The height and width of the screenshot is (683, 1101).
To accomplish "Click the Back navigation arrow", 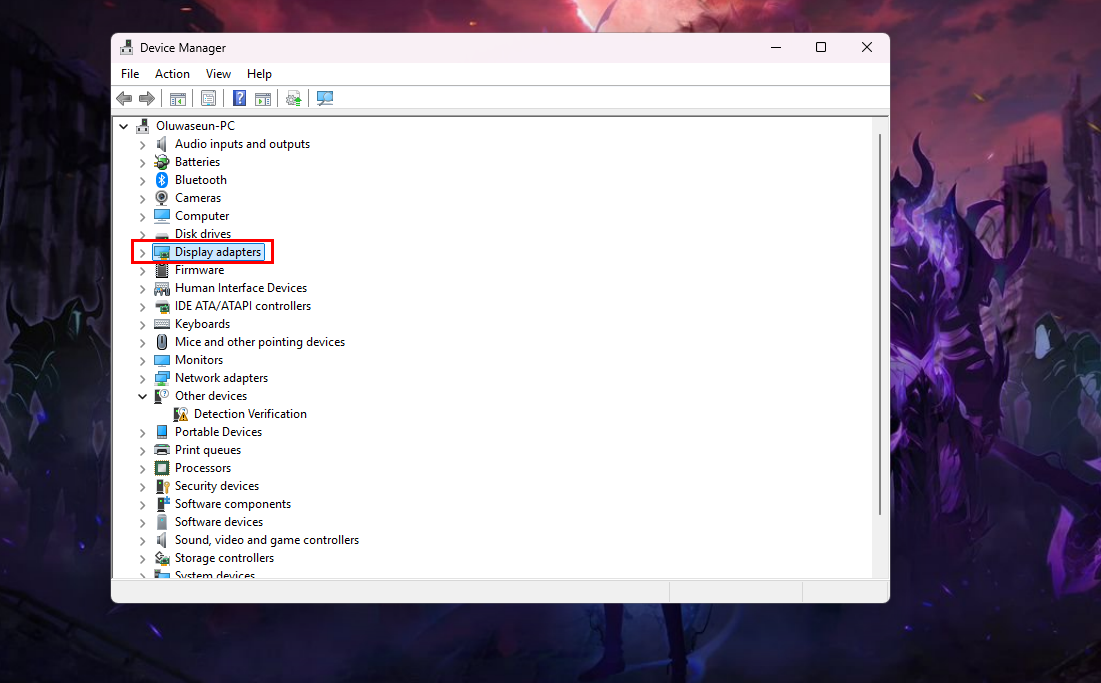I will 123,97.
